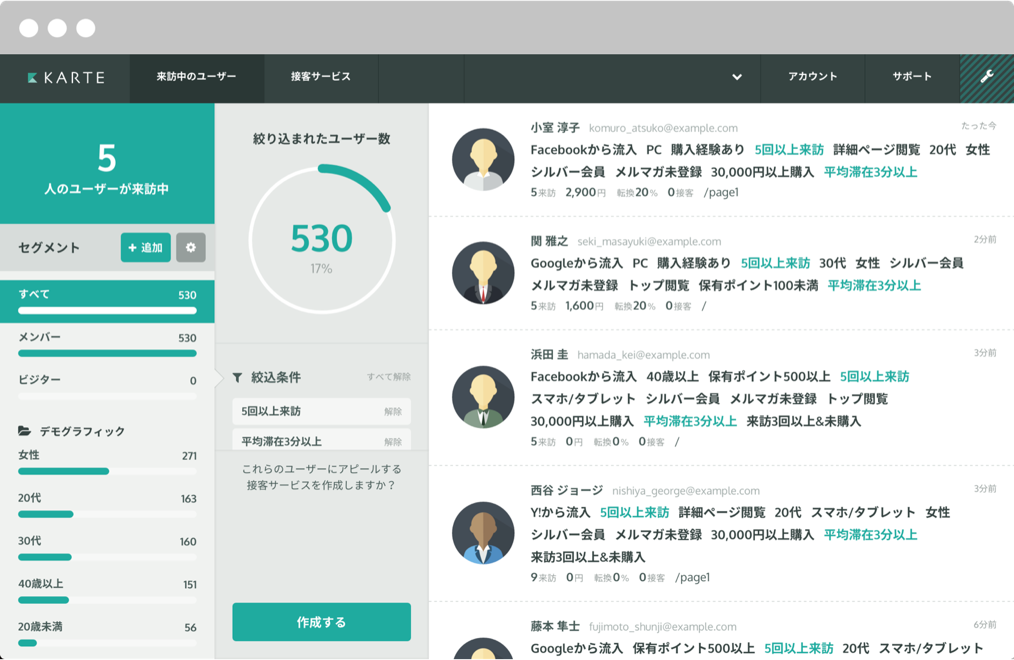Open 浜田 圭's avatar
This screenshot has width=1014, height=660.
tap(483, 397)
